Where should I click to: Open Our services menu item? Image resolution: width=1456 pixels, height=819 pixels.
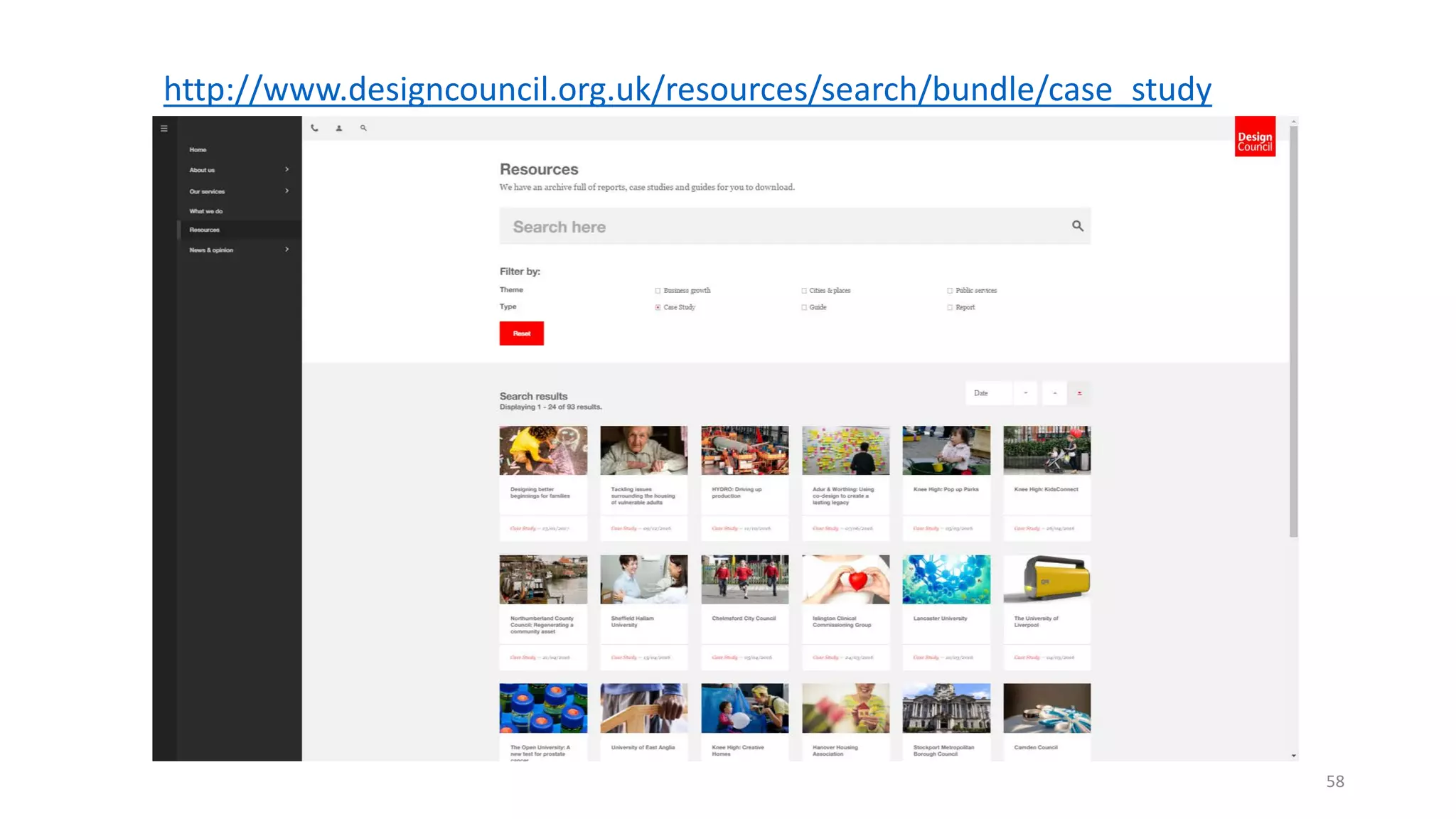[x=207, y=191]
